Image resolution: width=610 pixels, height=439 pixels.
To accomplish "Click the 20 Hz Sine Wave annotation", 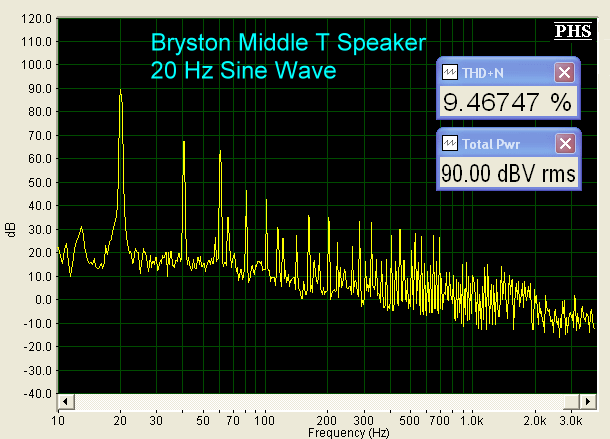I will point(243,71).
